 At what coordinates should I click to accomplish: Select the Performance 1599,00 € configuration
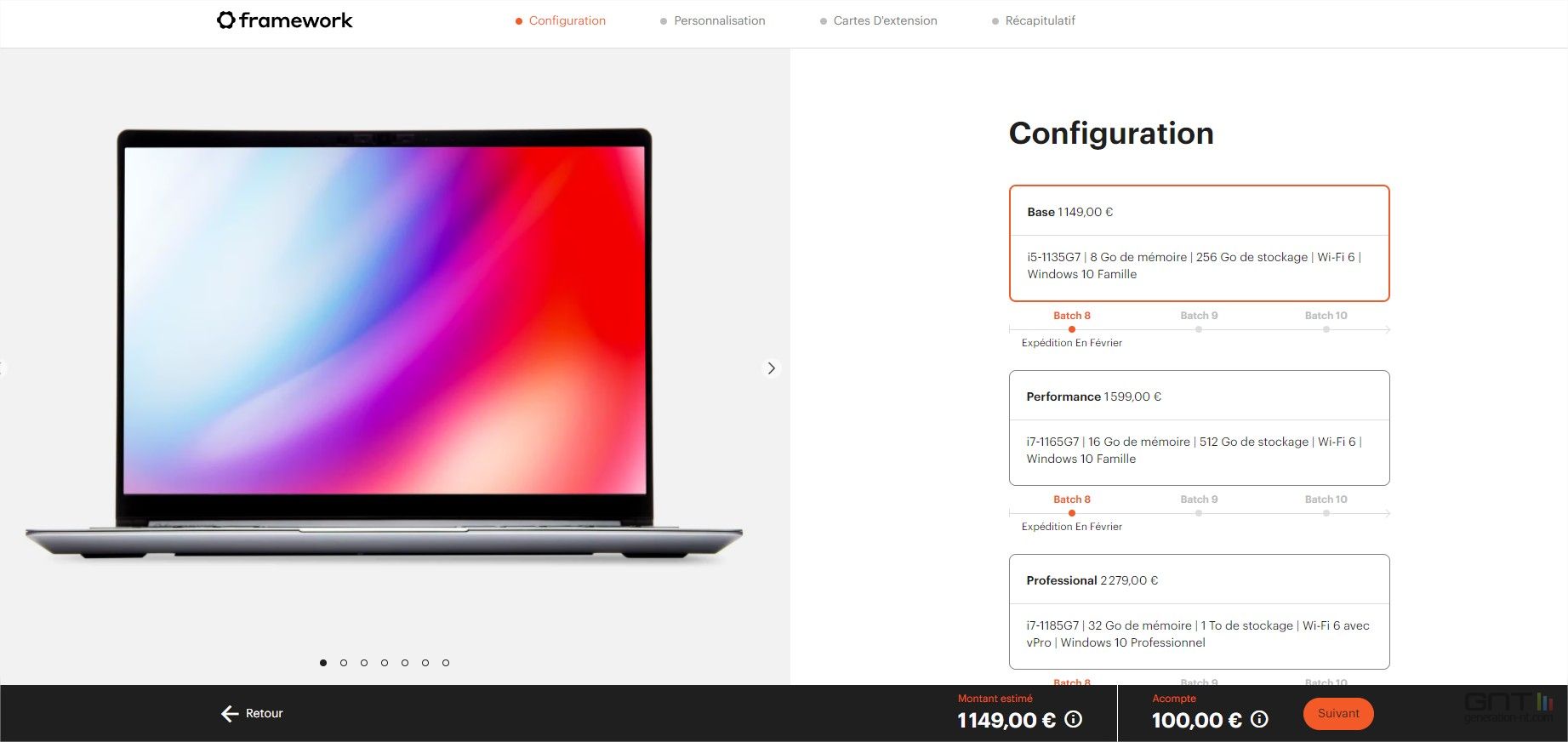pos(1199,428)
